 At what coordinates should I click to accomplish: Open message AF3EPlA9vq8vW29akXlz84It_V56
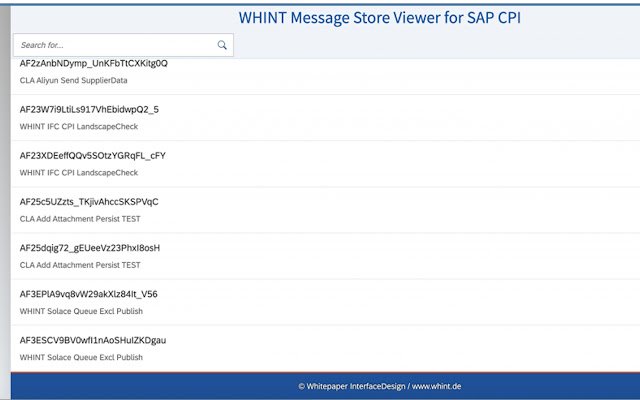coord(89,294)
